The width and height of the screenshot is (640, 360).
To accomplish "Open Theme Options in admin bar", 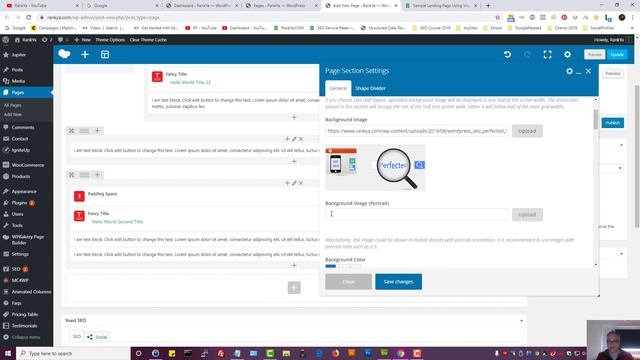I will coord(110,40).
